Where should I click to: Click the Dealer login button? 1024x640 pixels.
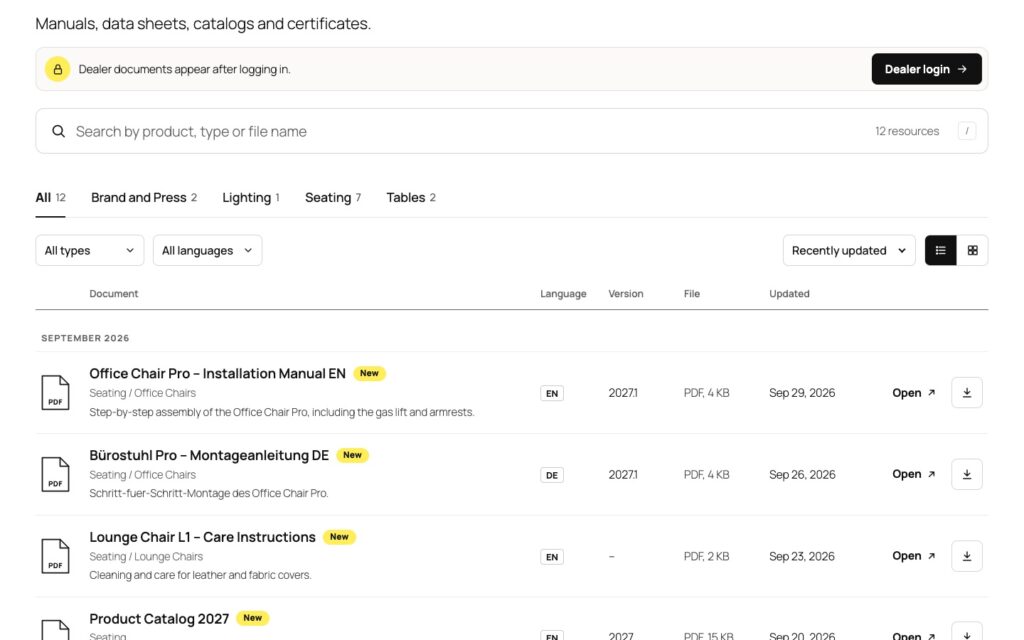(926, 69)
